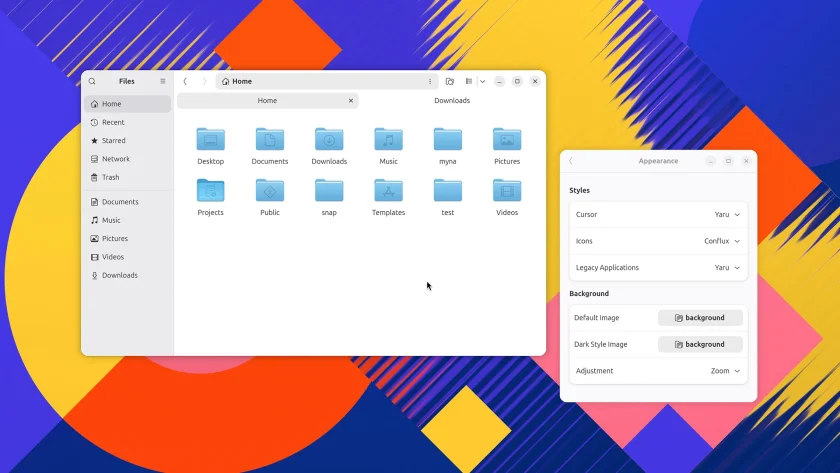This screenshot has height=473, width=840.
Task: Open the Public folder
Action: tap(270, 191)
